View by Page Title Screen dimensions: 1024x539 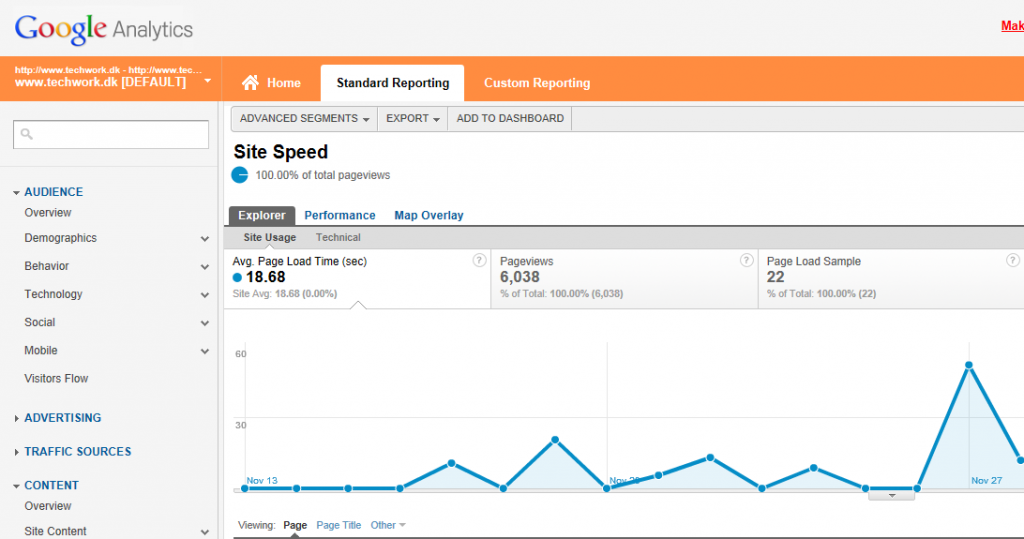(338, 525)
